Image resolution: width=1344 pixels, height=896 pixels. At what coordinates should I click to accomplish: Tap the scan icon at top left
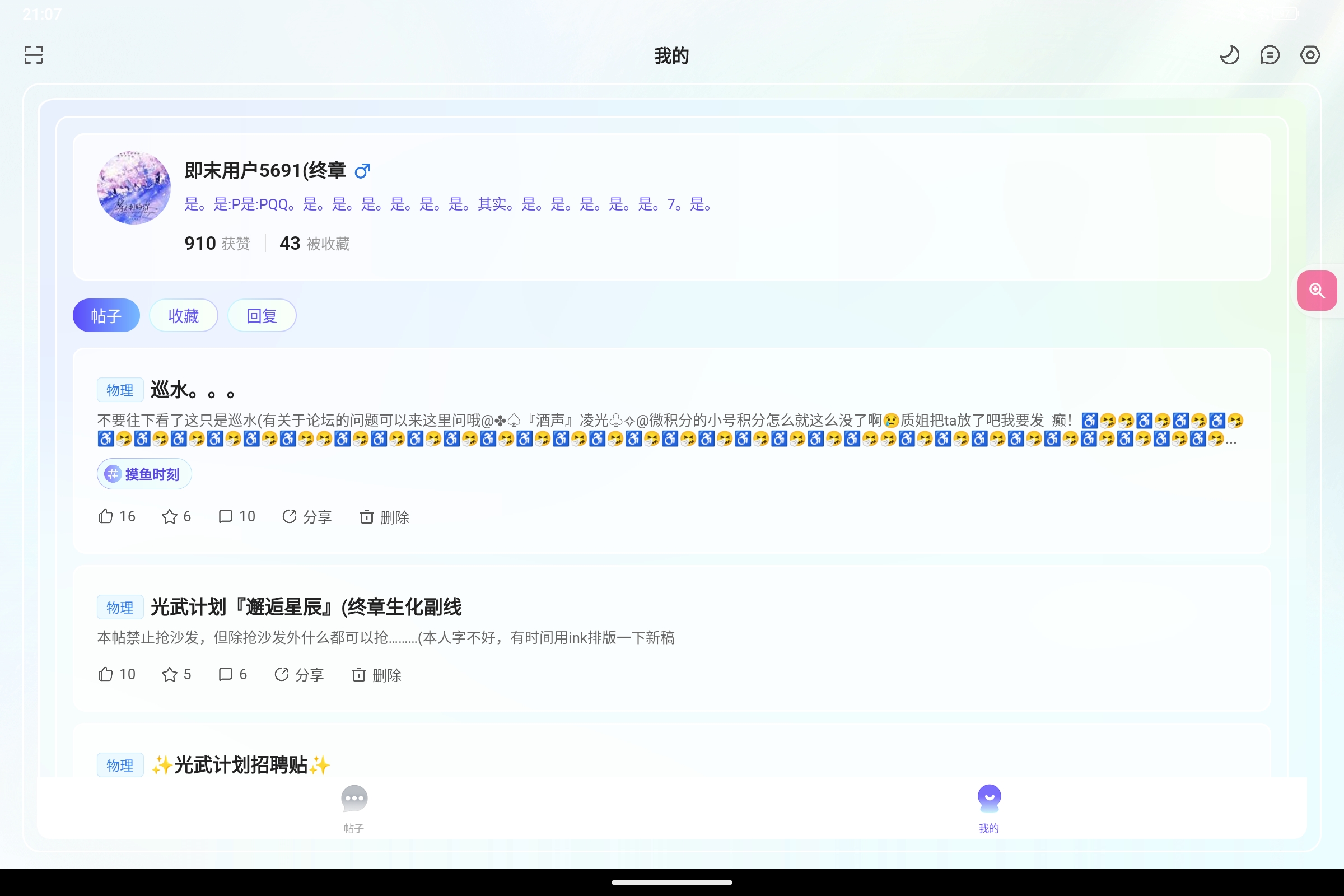tap(34, 55)
